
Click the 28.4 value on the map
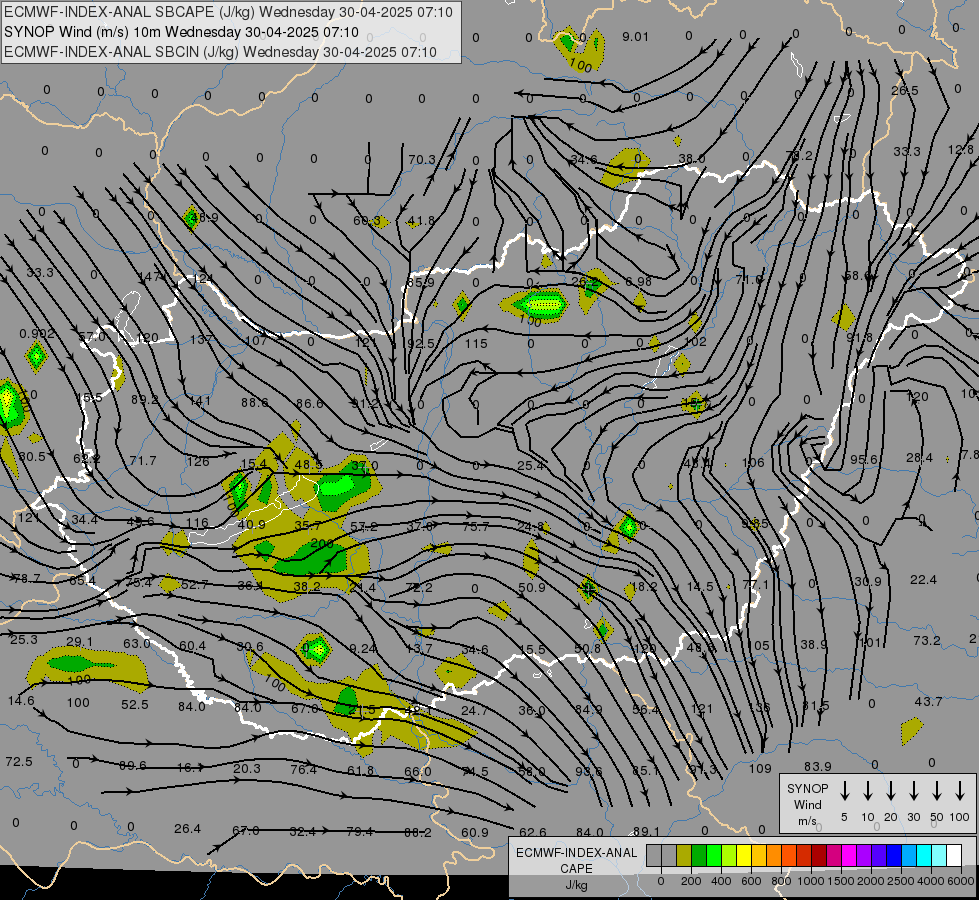[x=920, y=458]
